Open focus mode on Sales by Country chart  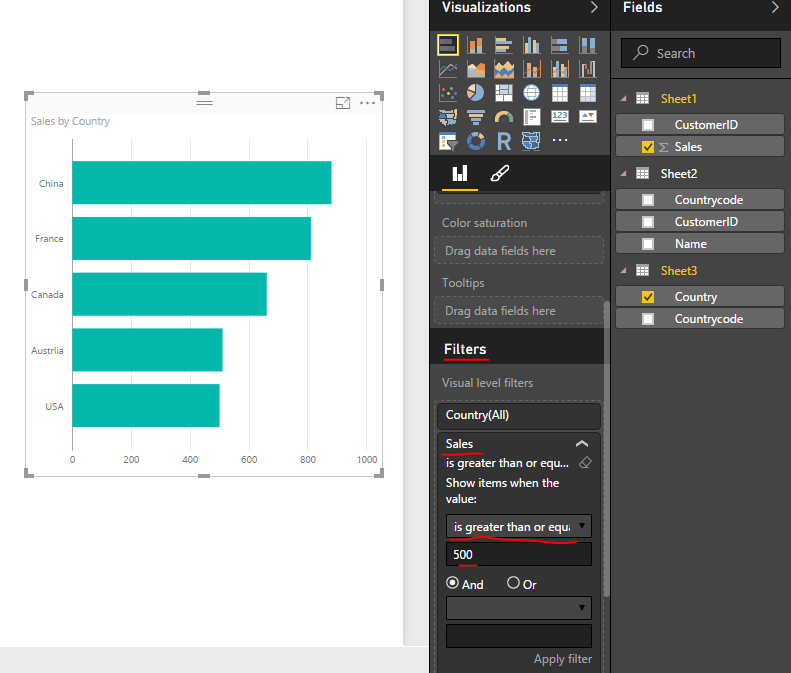(343, 103)
